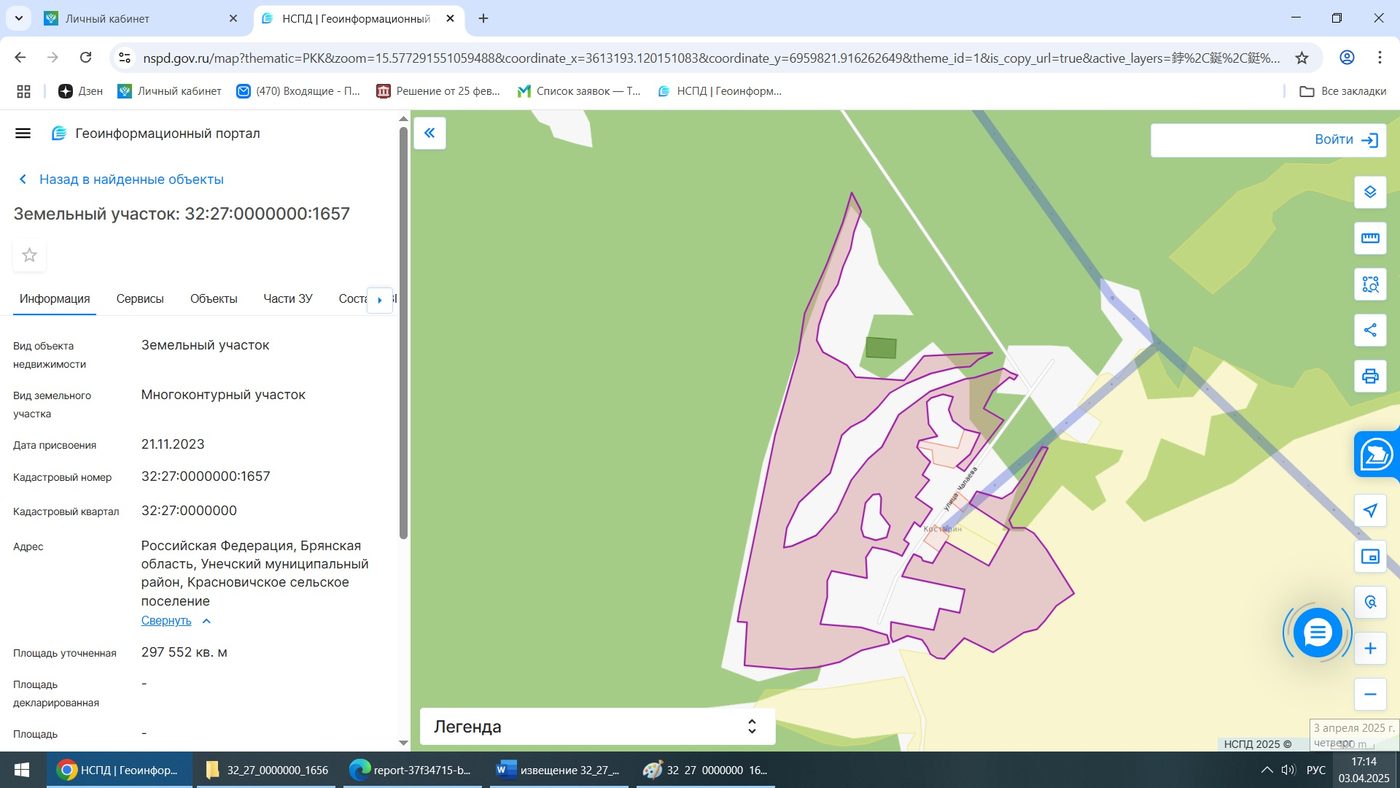Close the Личный кабинет browser tab
This screenshot has width=1400, height=788.
click(234, 18)
